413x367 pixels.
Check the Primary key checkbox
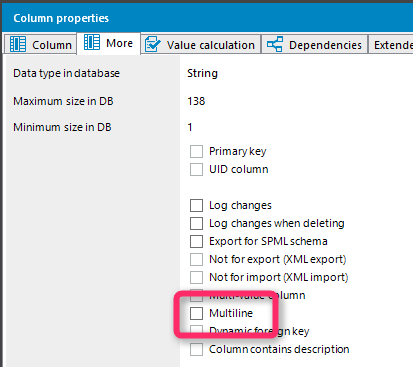click(196, 151)
